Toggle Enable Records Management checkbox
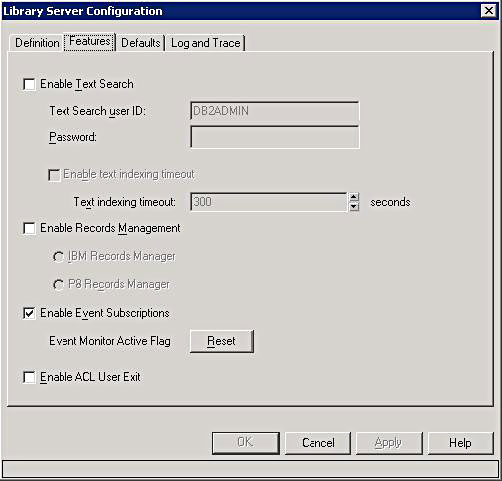Screen dimensions: 502x481 pyautogui.click(x=29, y=229)
